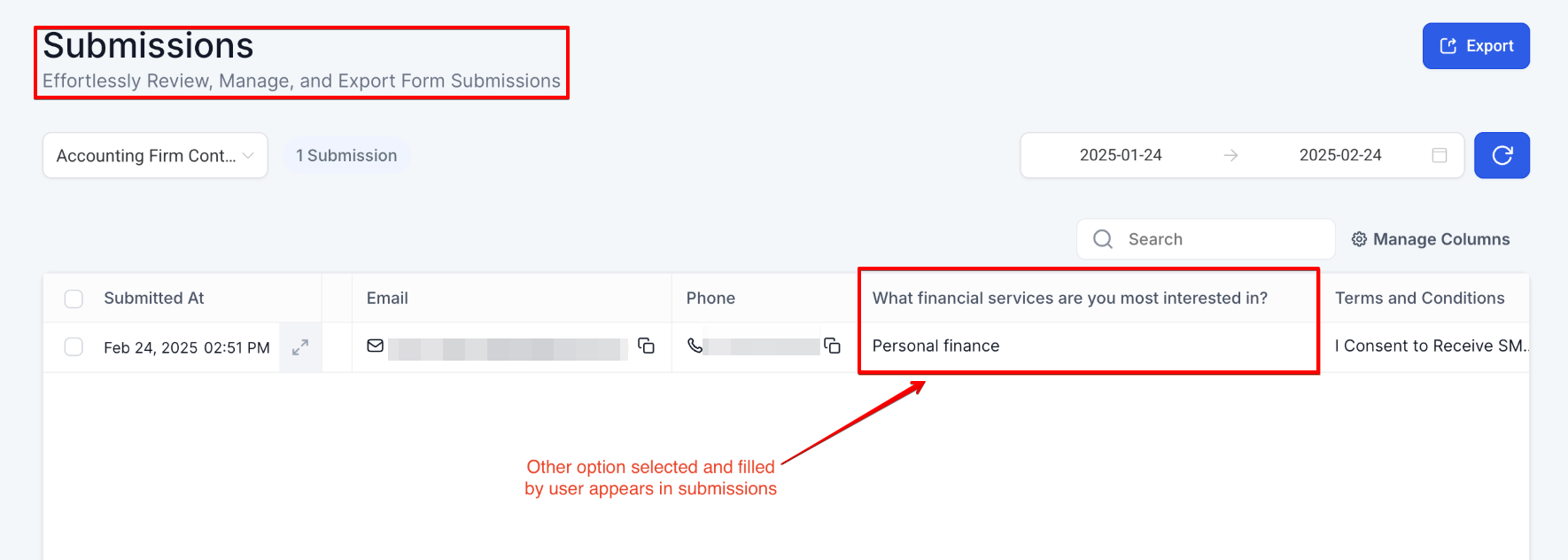Viewport: 1568px width, 560px height.
Task: Open the start date 2025-01-24 picker
Action: [1121, 155]
